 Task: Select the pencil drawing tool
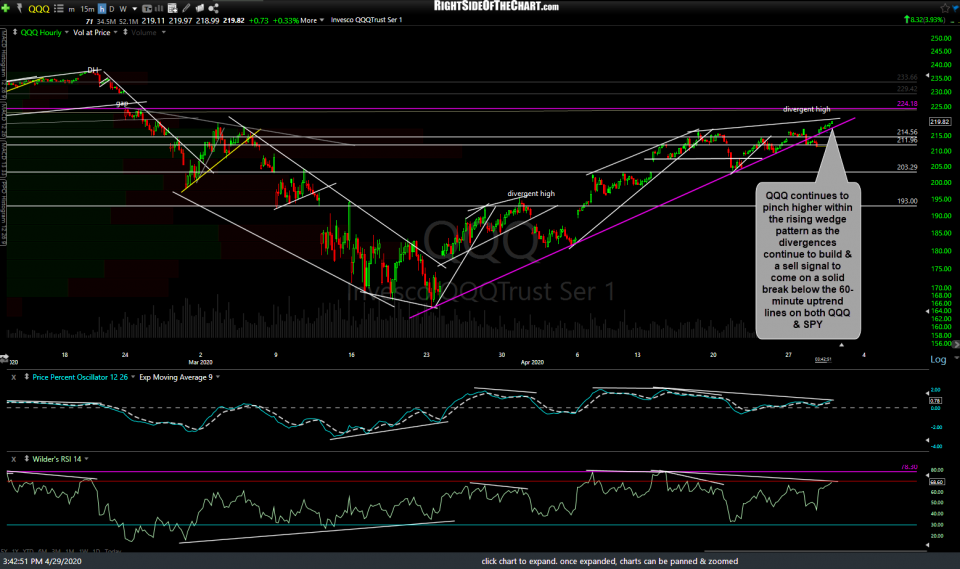pyautogui.click(x=186, y=8)
